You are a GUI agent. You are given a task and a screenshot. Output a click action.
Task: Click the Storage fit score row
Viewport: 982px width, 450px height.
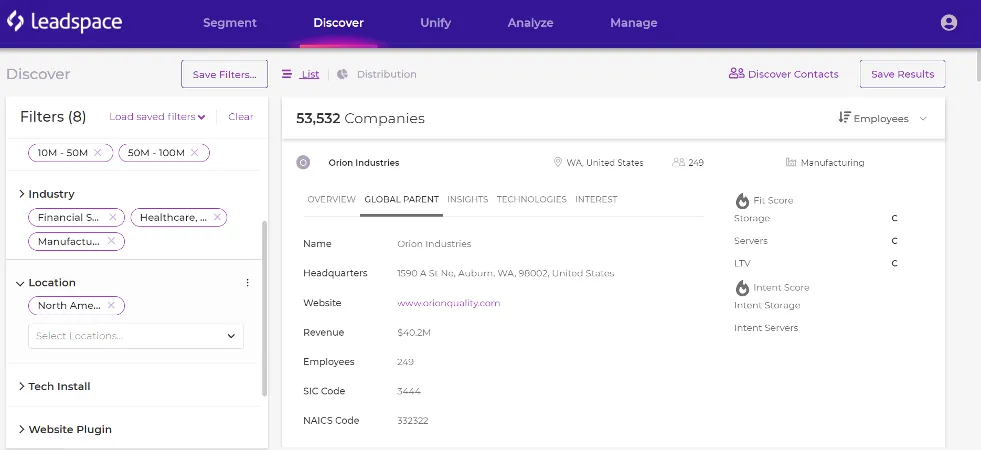tap(816, 218)
